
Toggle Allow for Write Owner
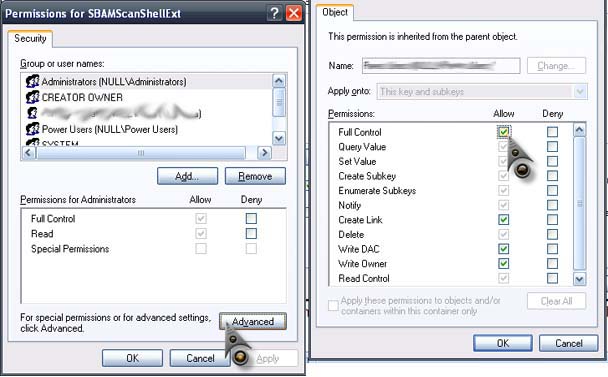tap(503, 264)
